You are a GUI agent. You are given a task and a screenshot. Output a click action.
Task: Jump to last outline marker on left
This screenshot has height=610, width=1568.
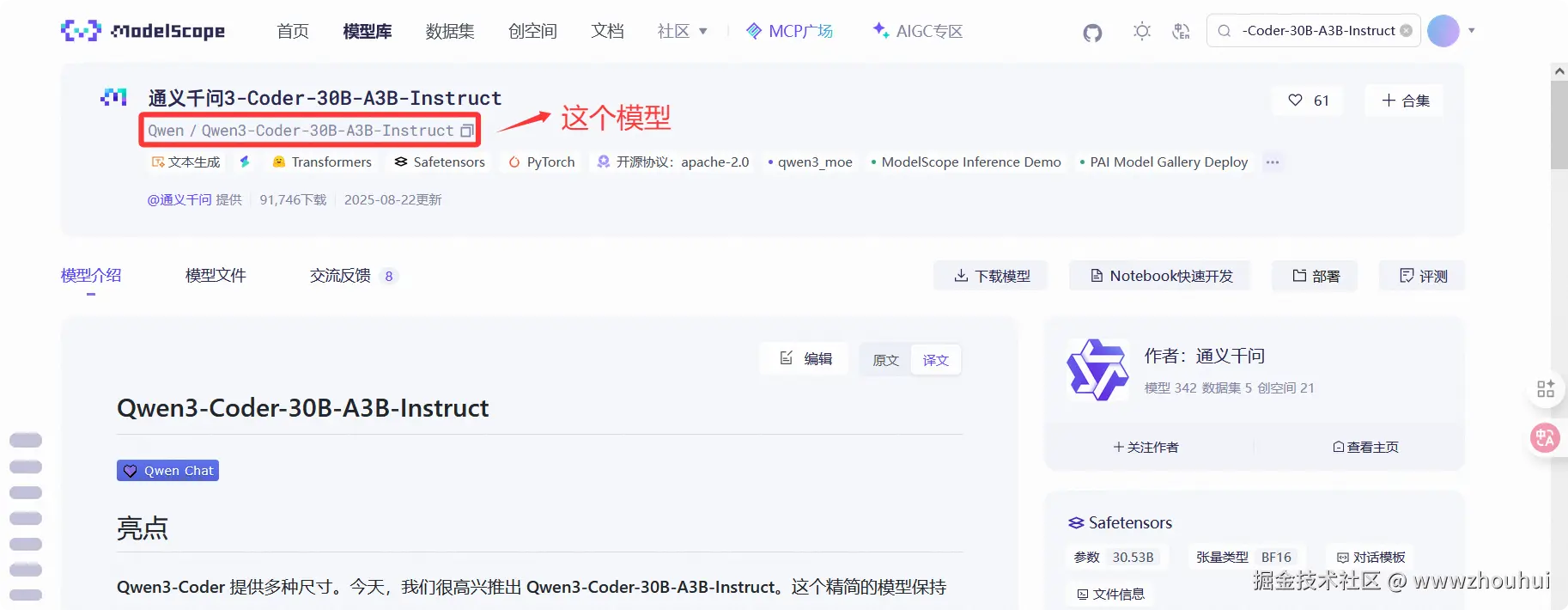pos(26,595)
